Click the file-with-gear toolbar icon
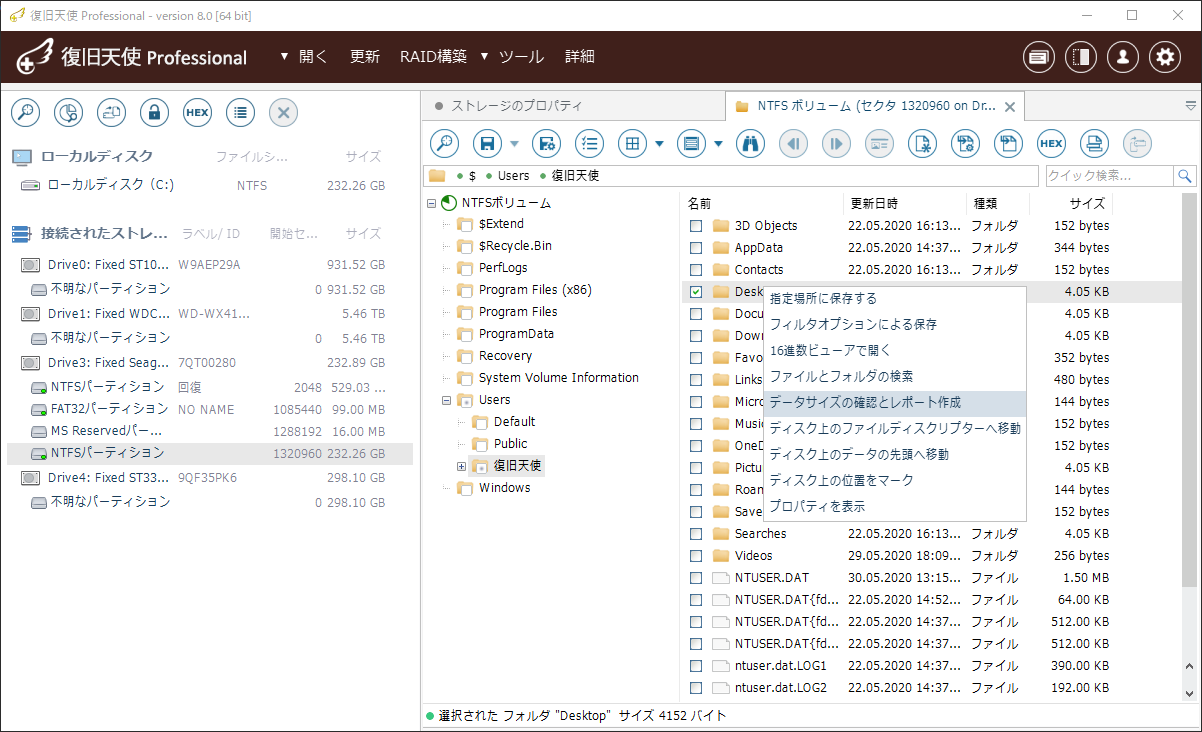1202x732 pixels. tap(965, 144)
